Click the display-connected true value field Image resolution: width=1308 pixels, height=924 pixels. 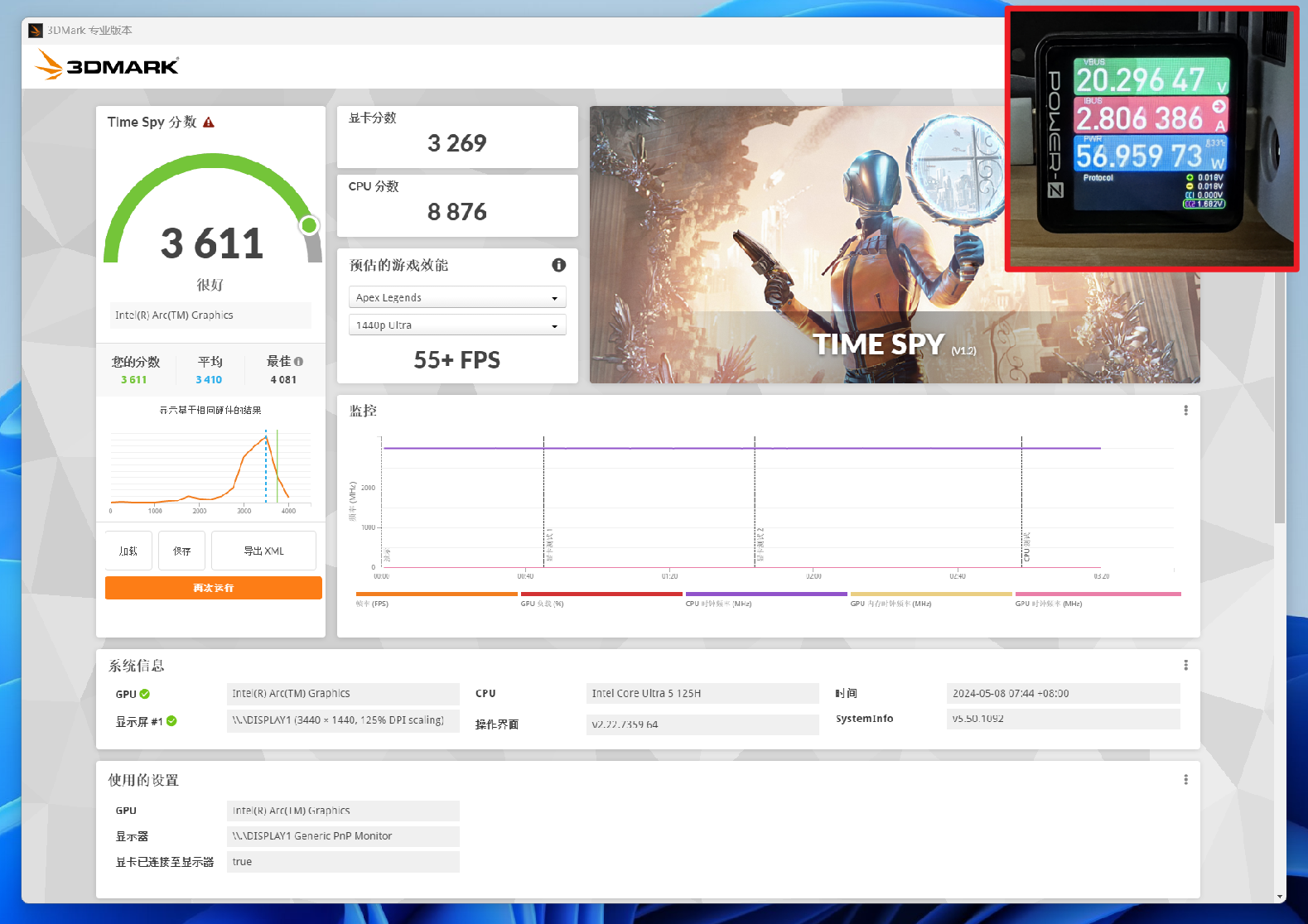pos(343,862)
